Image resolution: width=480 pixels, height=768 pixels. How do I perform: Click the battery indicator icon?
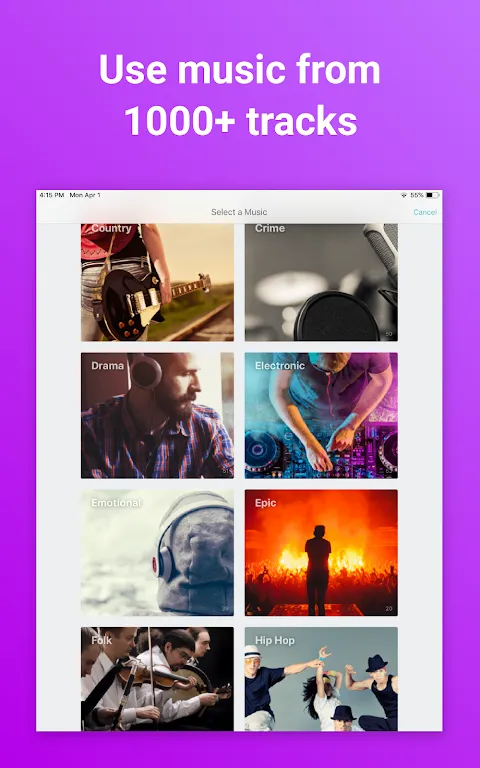coord(432,195)
